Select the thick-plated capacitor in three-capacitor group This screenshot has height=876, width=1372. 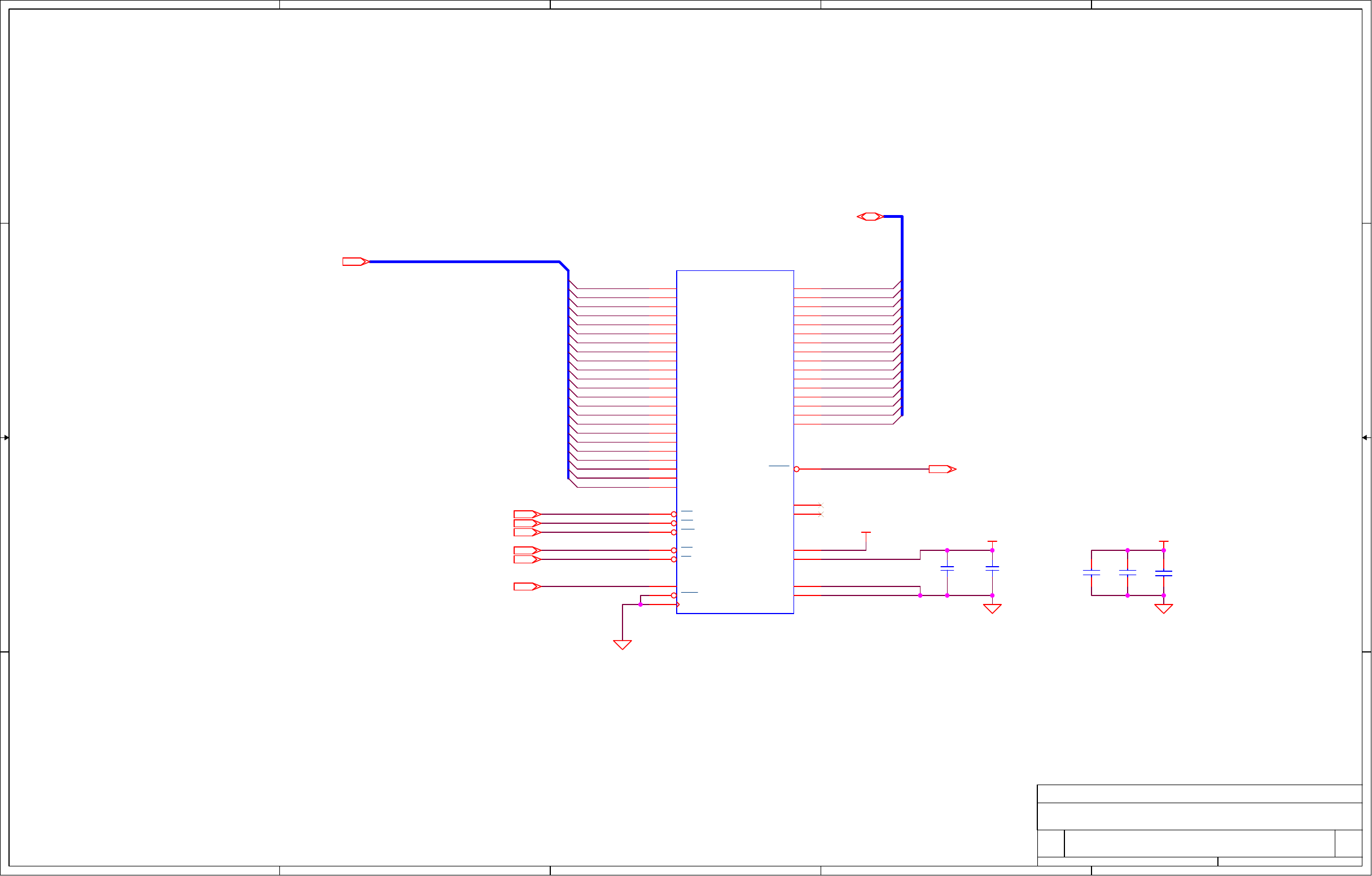click(x=1164, y=573)
